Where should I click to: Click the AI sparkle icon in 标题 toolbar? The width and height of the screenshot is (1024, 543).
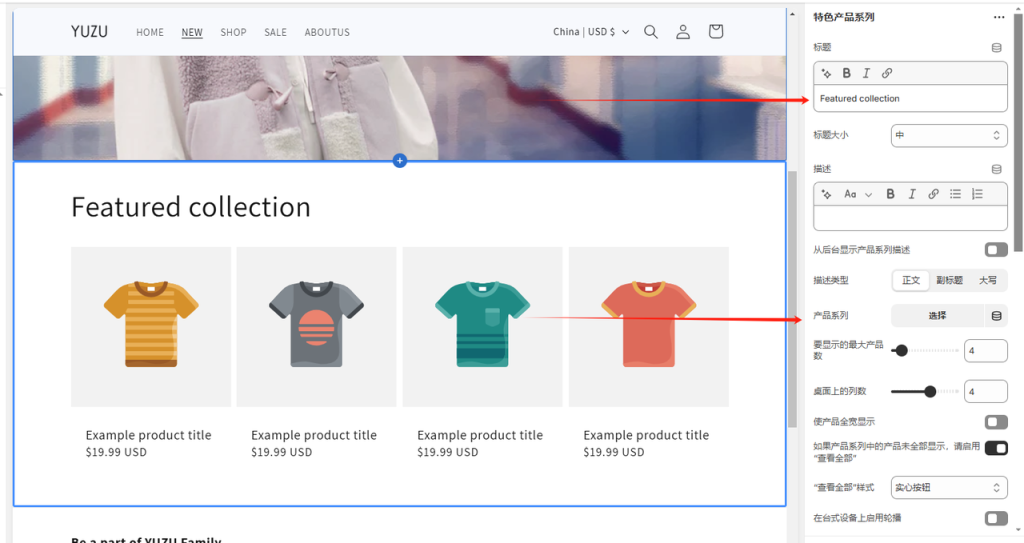point(826,73)
